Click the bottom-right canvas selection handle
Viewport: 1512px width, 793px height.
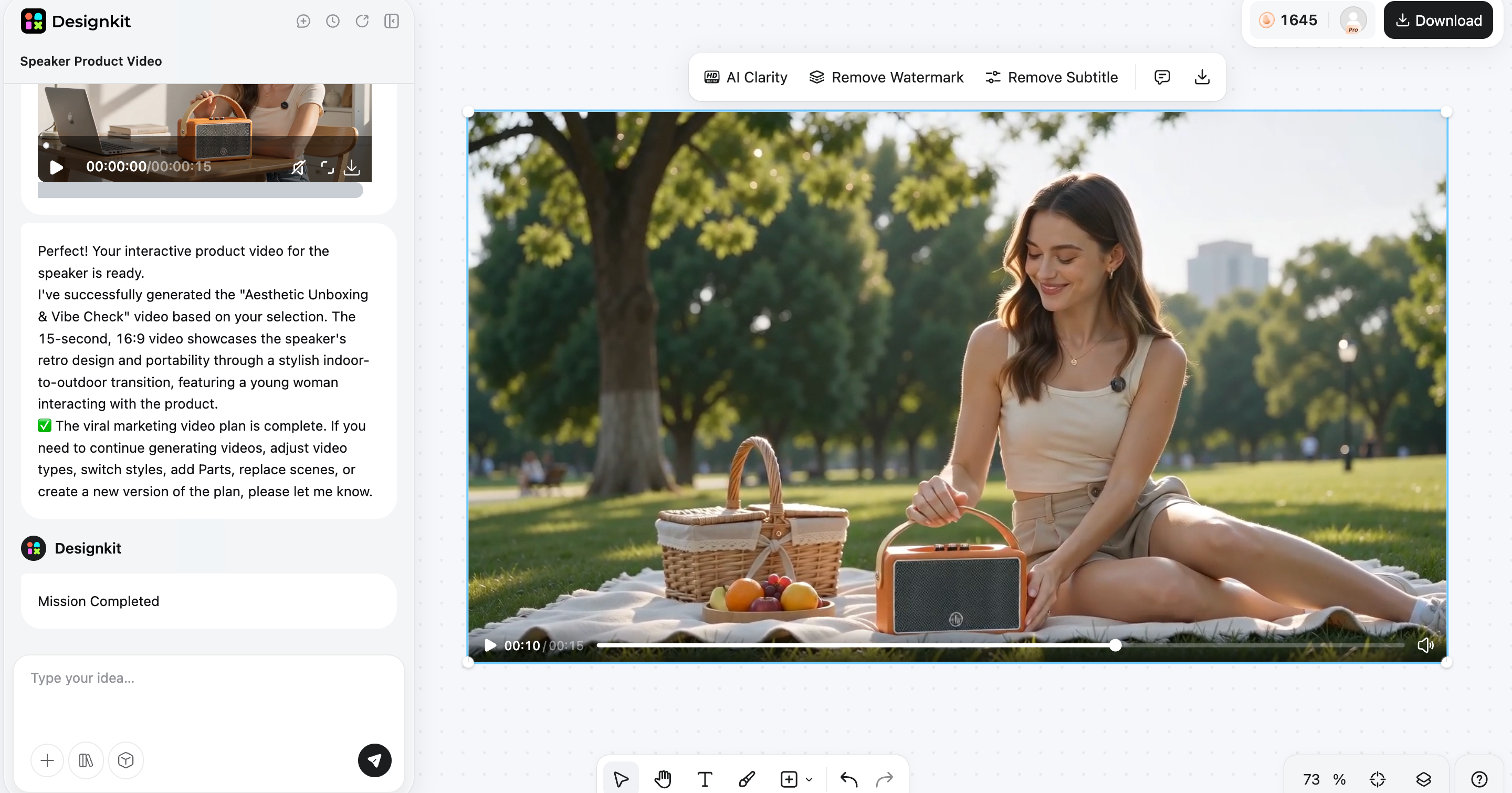[x=1446, y=662]
